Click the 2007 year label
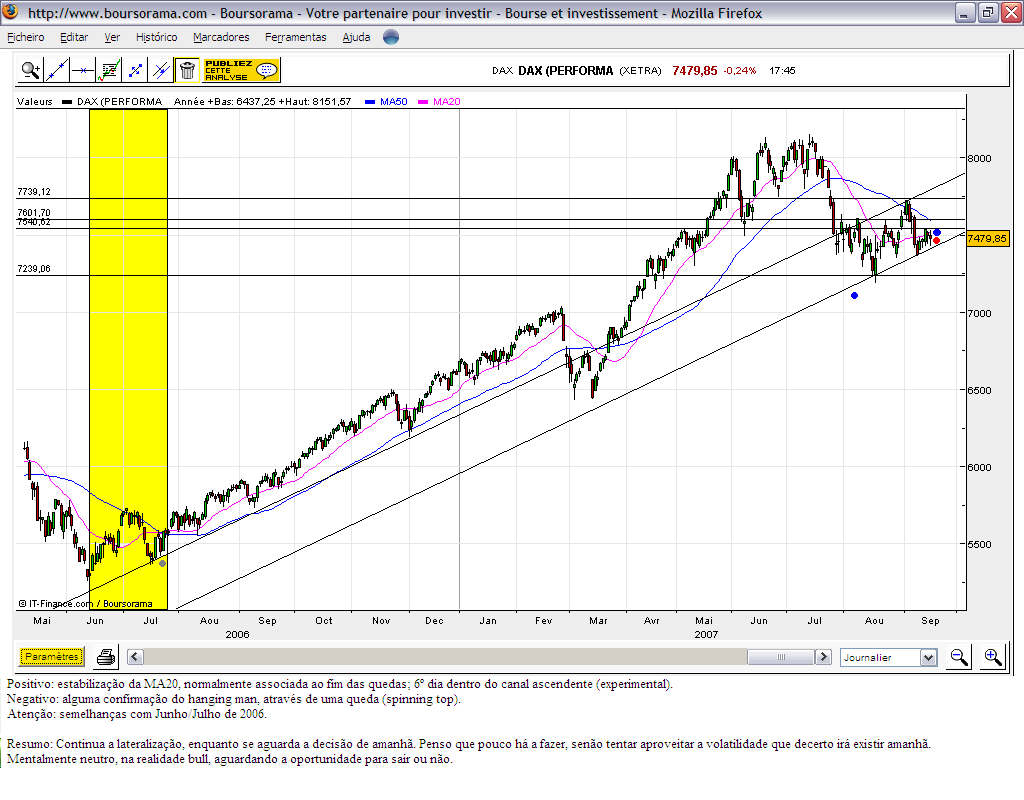 [x=706, y=634]
